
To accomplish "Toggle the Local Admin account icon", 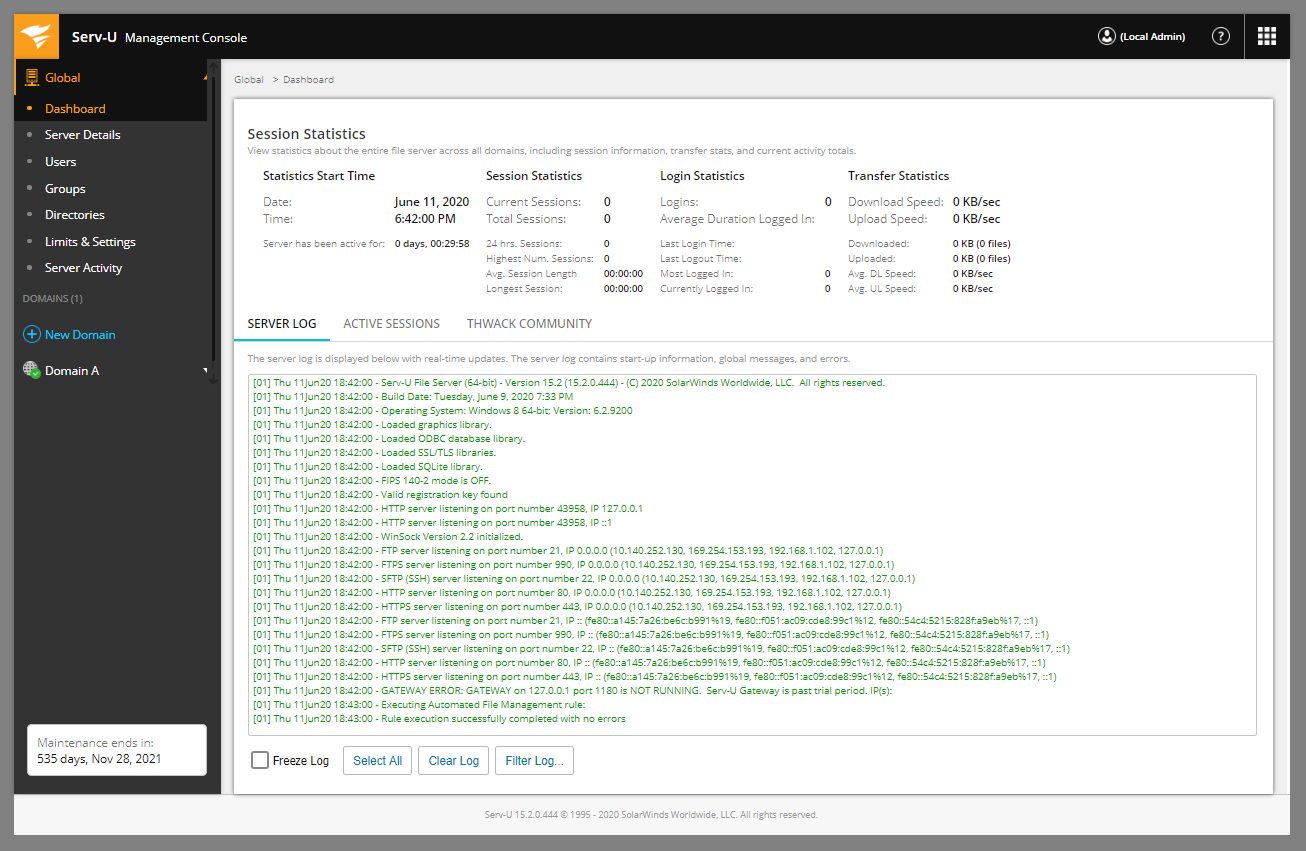I will 1106,35.
